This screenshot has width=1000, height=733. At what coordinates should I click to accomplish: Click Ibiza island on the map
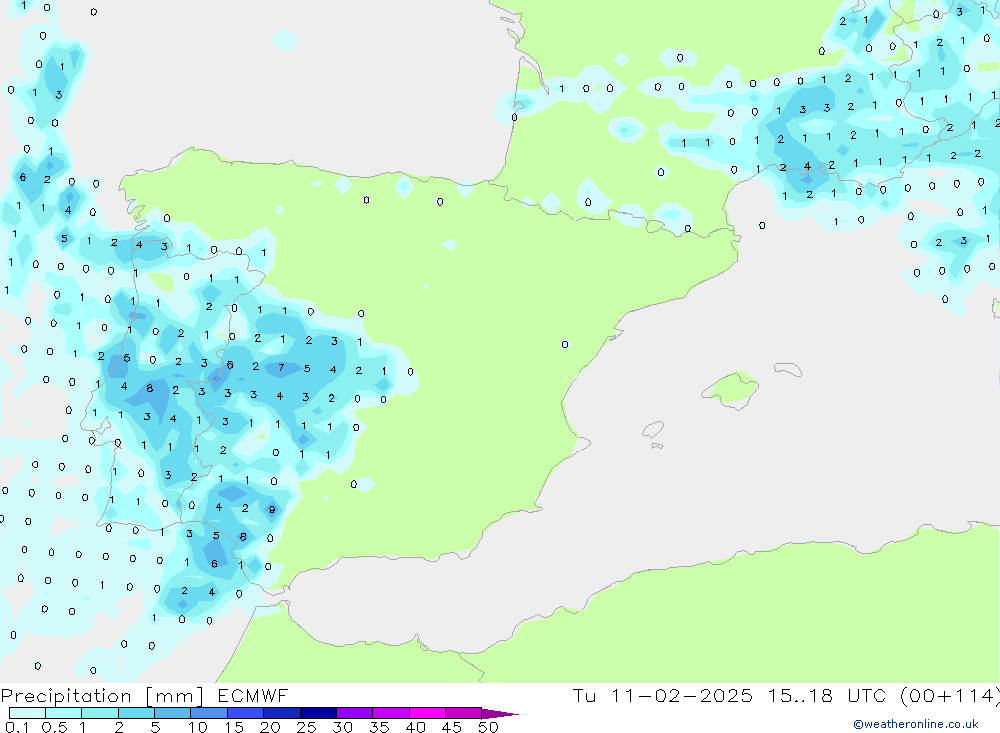tap(654, 431)
